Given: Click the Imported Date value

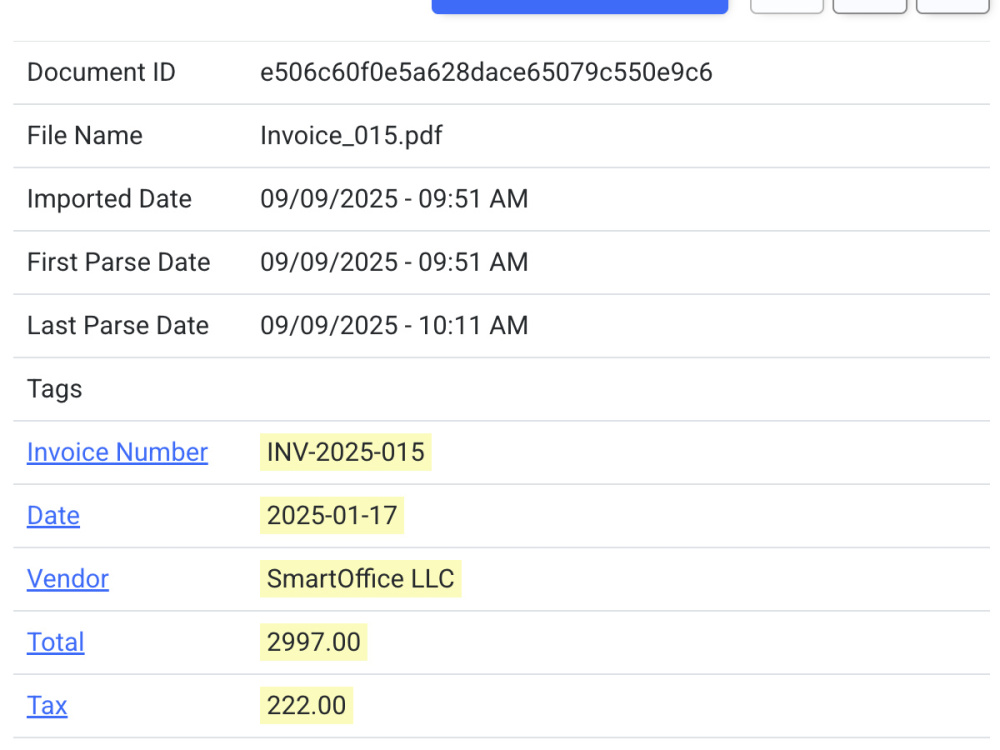Looking at the screenshot, I should point(394,199).
